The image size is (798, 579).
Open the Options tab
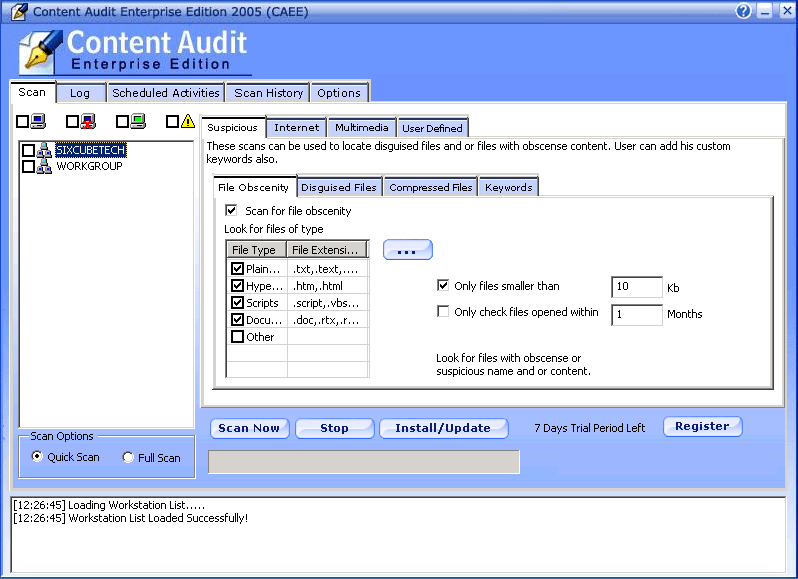click(339, 93)
